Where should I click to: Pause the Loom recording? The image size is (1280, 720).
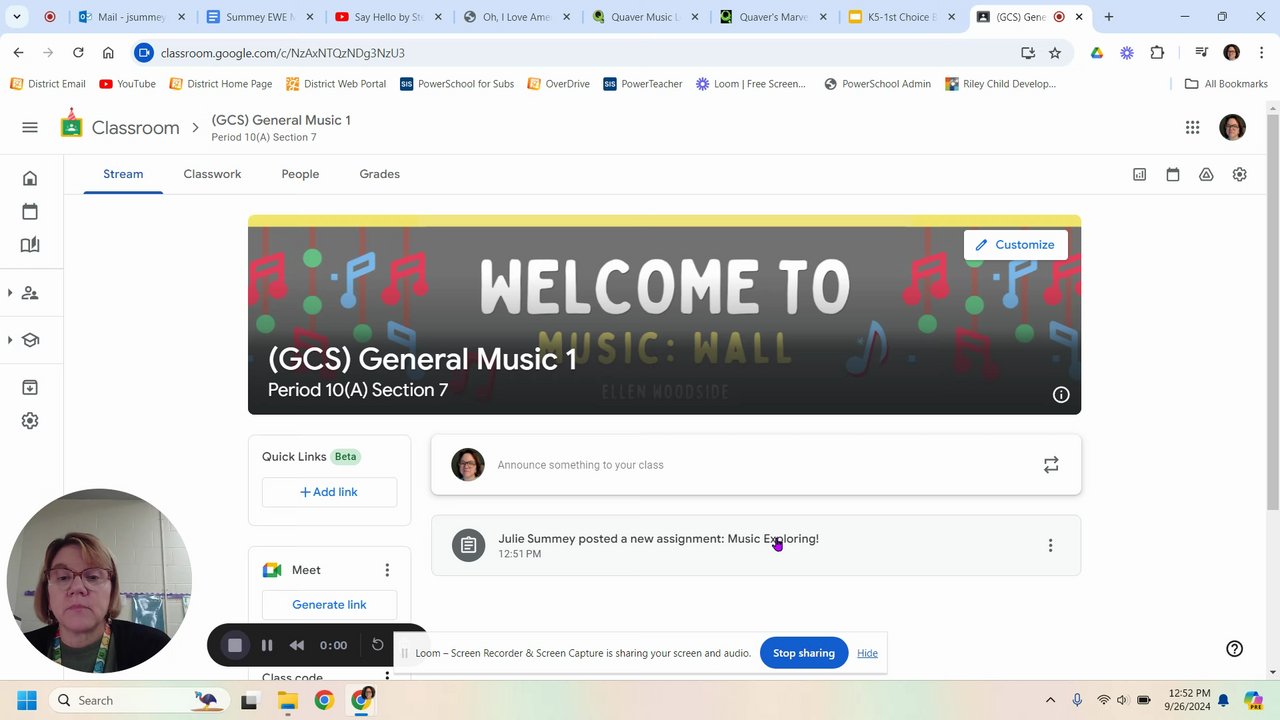click(x=267, y=646)
